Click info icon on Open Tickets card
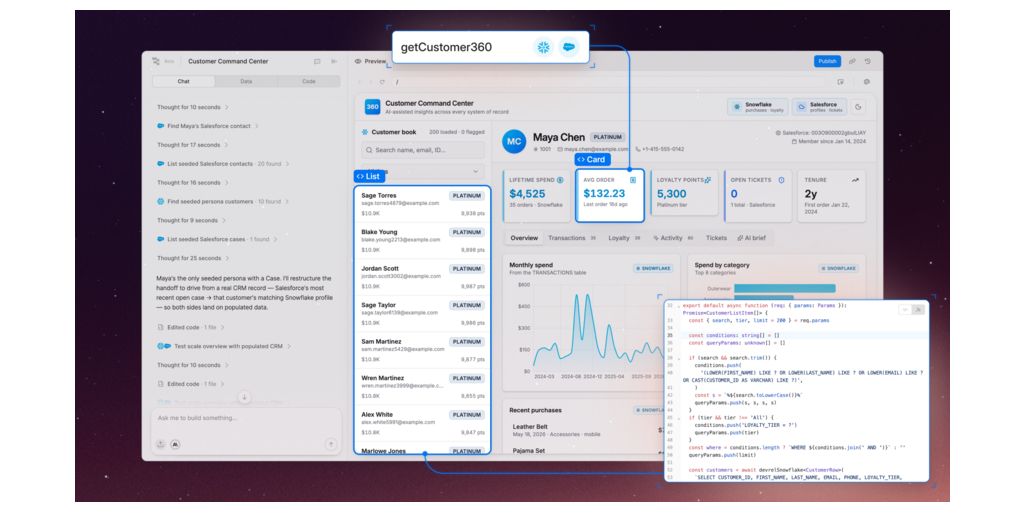Image resolution: width=1024 pixels, height=512 pixels. click(x=782, y=180)
